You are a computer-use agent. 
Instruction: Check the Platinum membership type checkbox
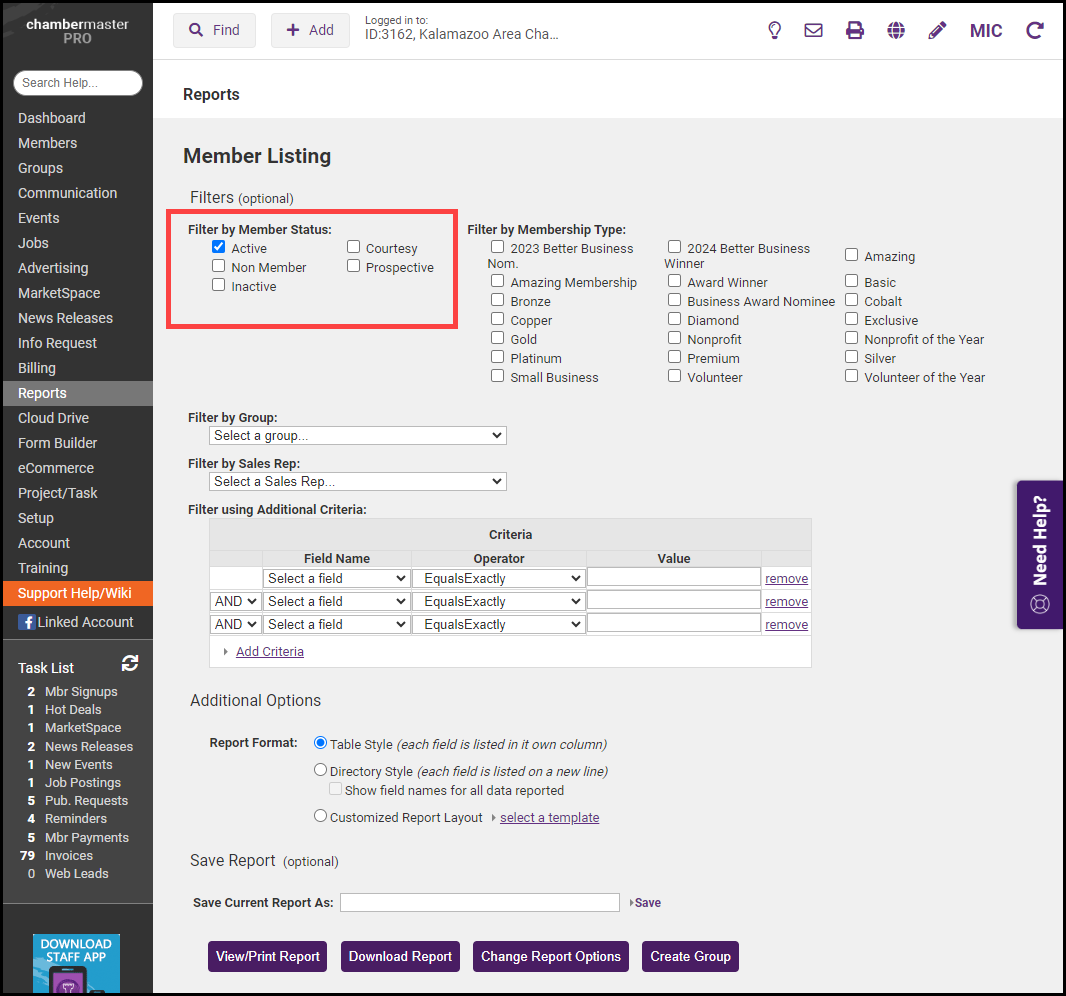click(498, 357)
